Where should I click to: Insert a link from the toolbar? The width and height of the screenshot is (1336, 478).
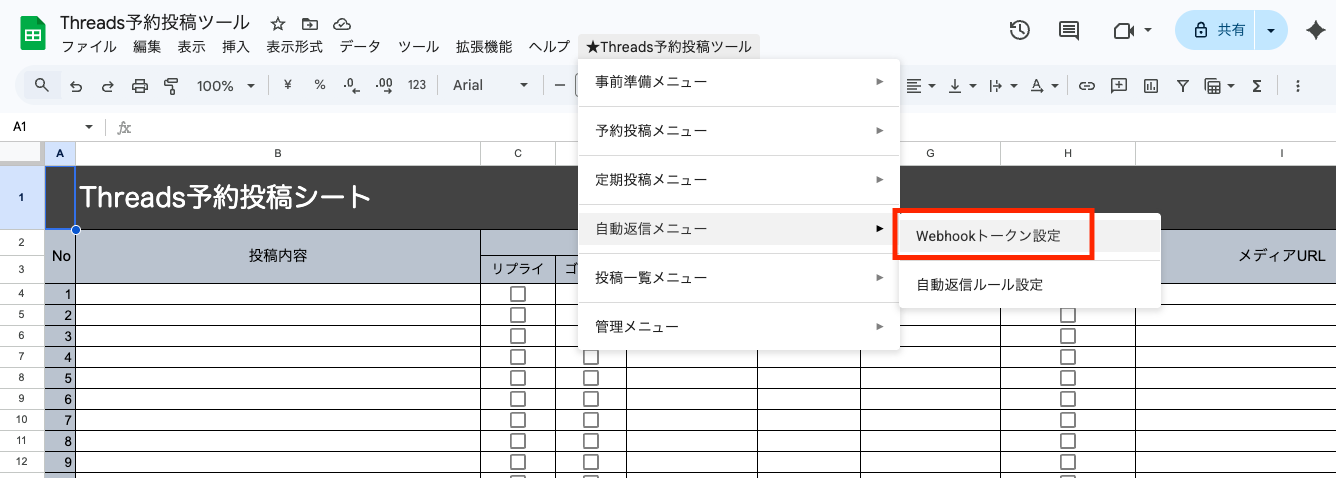point(1087,86)
